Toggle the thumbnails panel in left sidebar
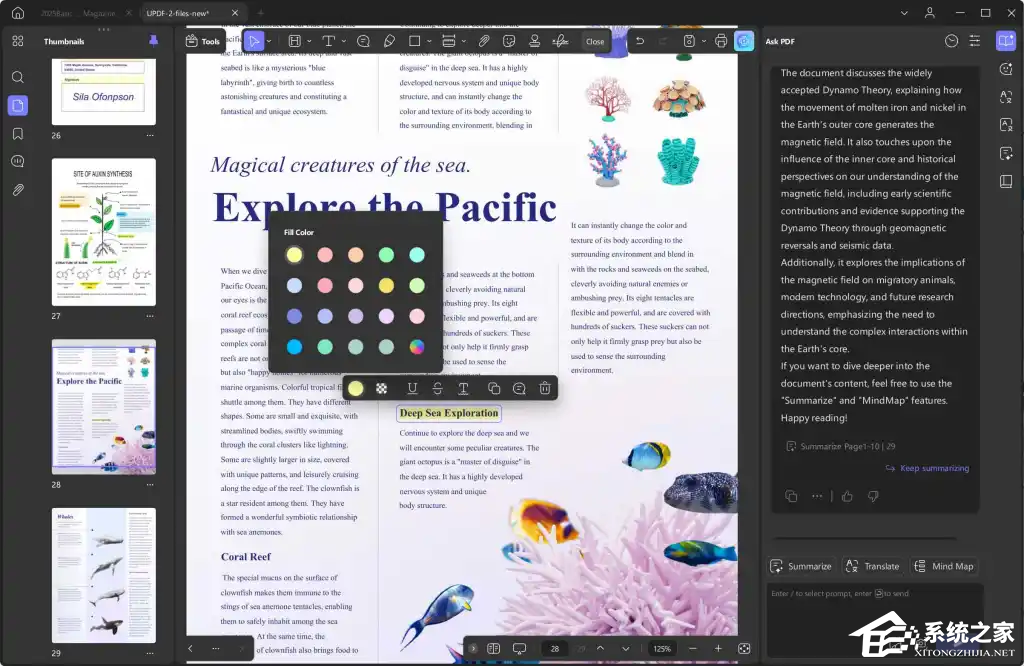This screenshot has height=666, width=1024. (18, 105)
